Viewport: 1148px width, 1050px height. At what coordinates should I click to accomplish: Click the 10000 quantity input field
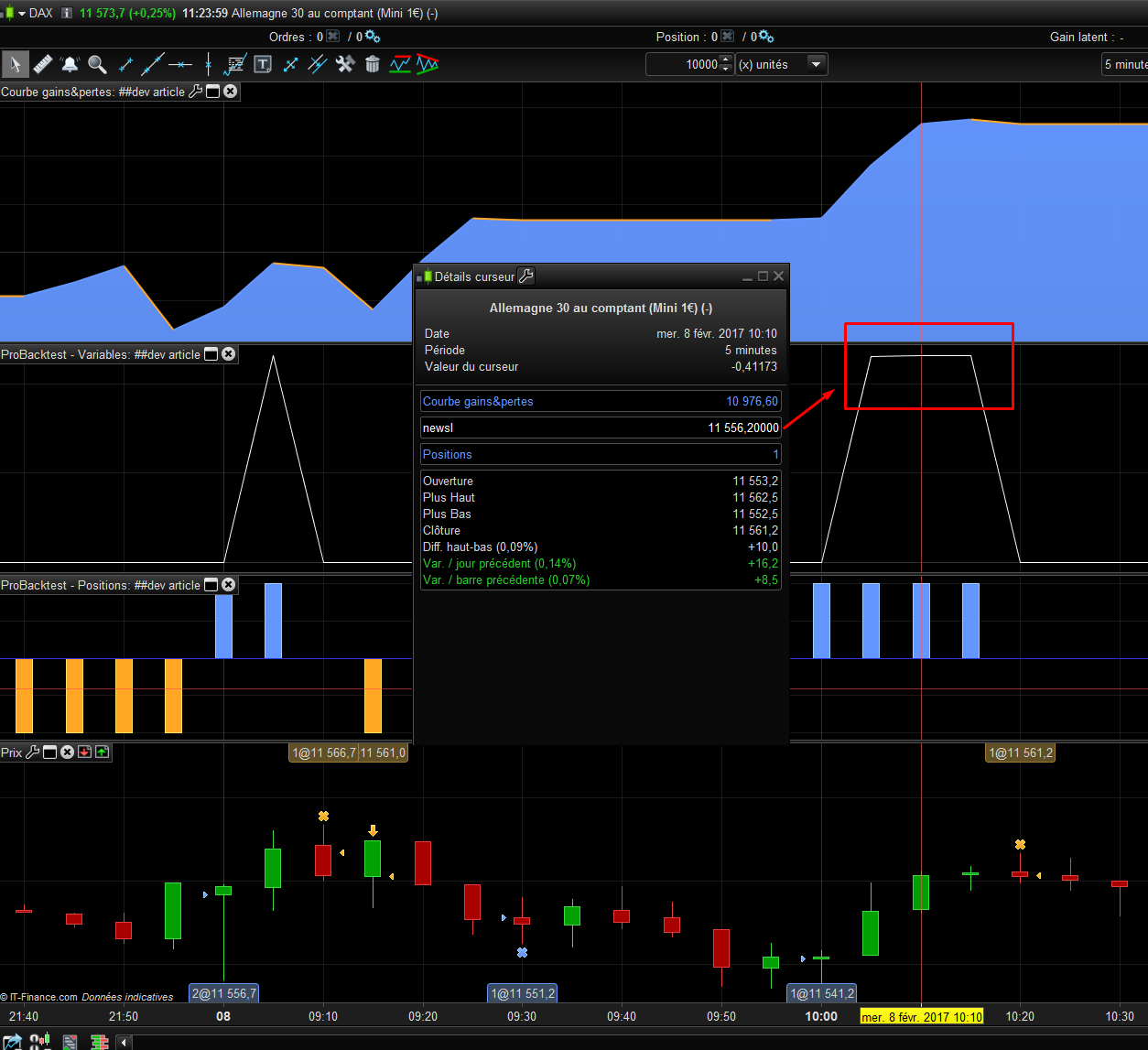(x=683, y=64)
